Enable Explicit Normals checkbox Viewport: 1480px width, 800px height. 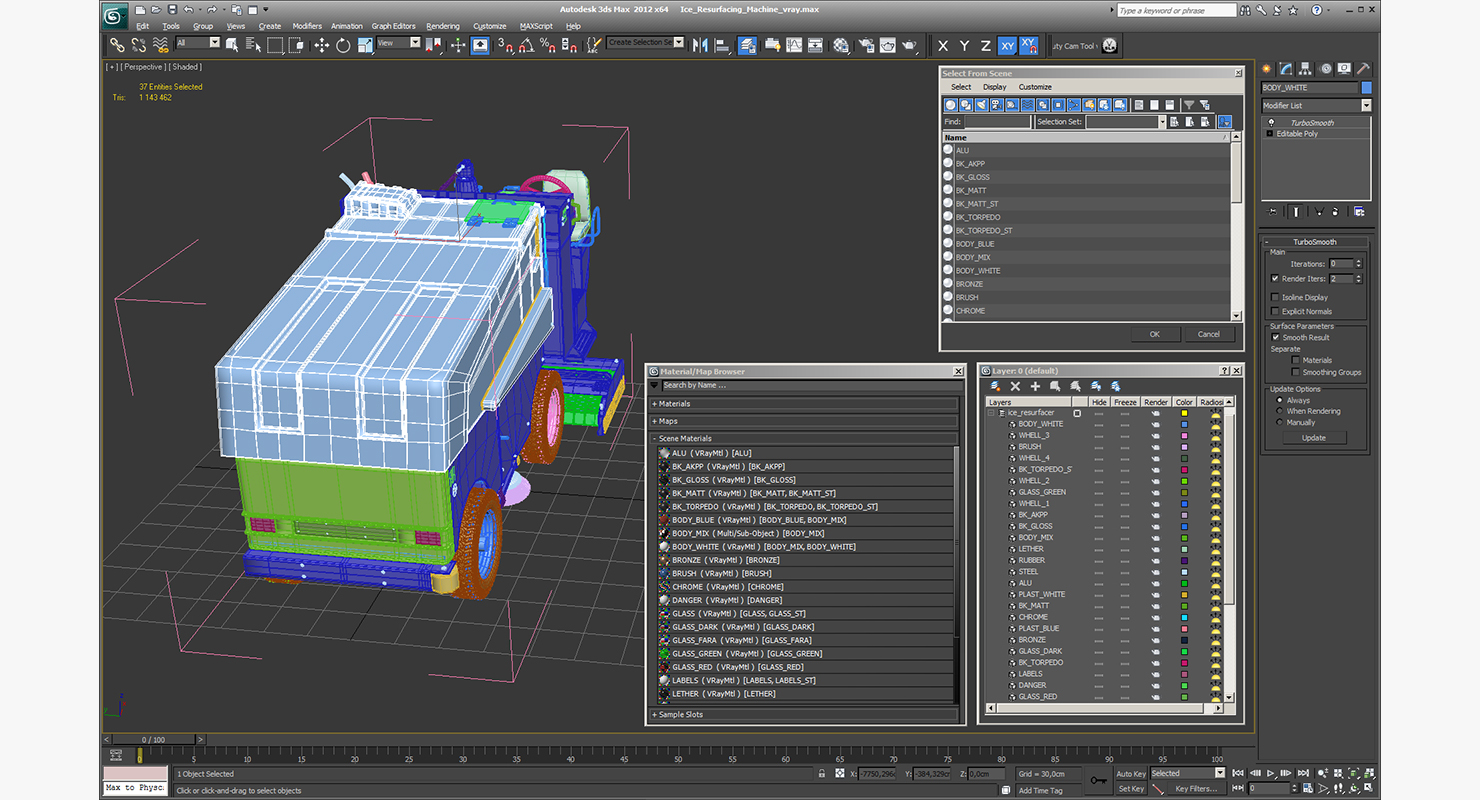click(1275, 311)
